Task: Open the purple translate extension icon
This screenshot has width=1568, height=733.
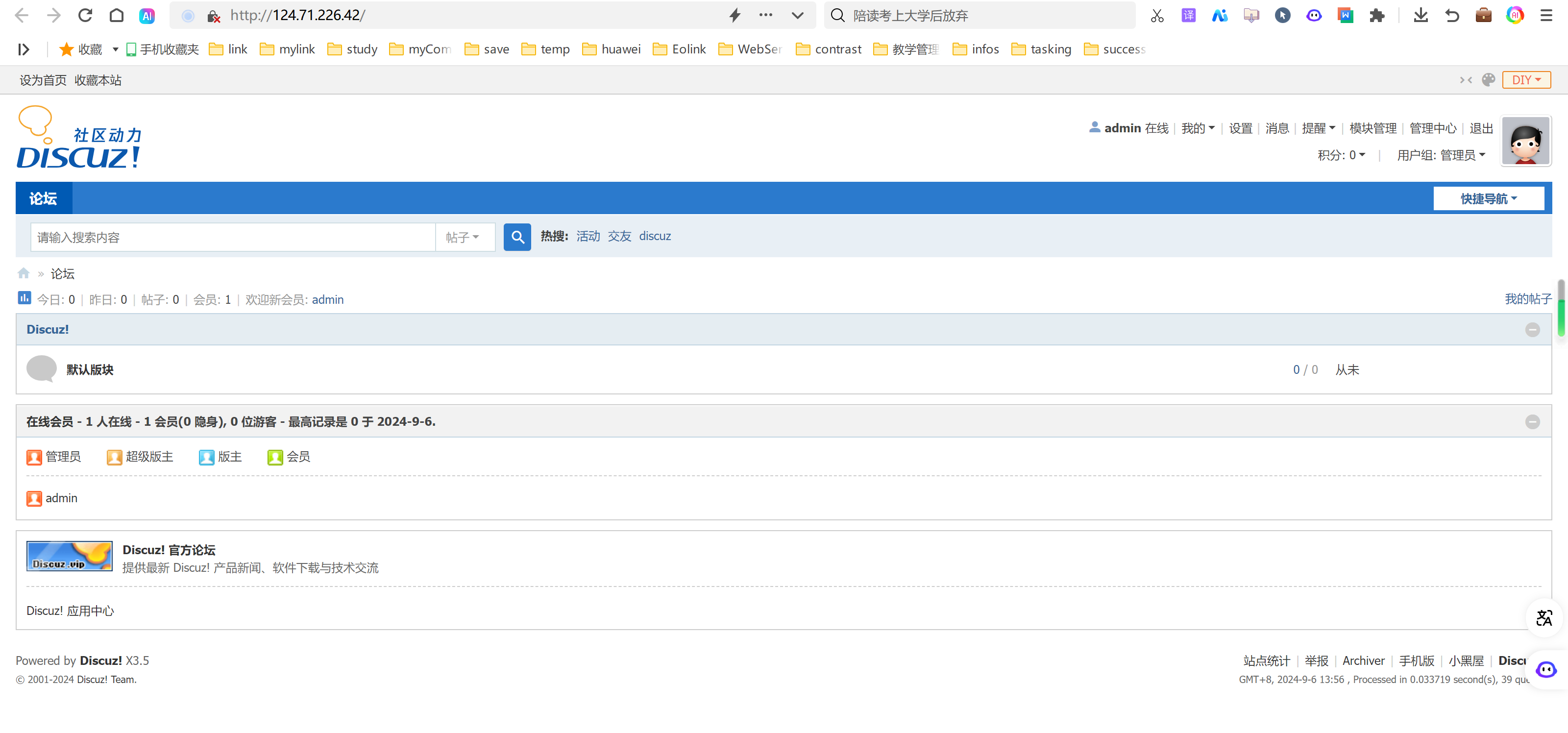Action: (x=1188, y=15)
